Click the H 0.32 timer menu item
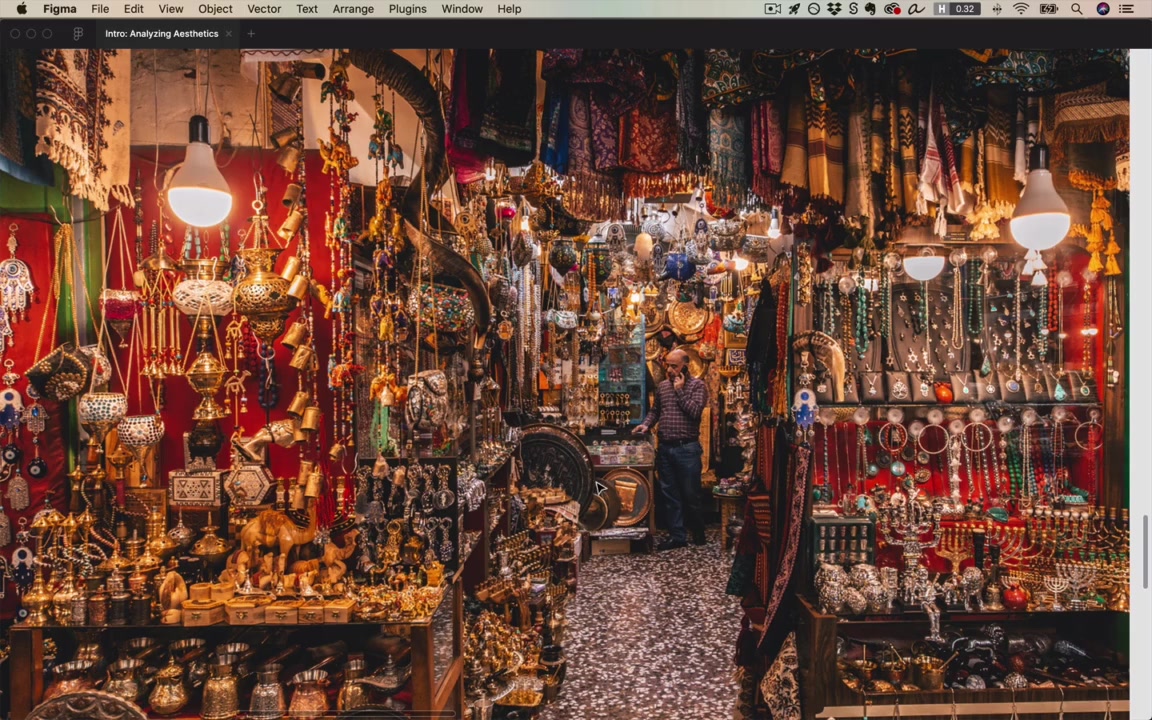The image size is (1152, 720). (957, 9)
